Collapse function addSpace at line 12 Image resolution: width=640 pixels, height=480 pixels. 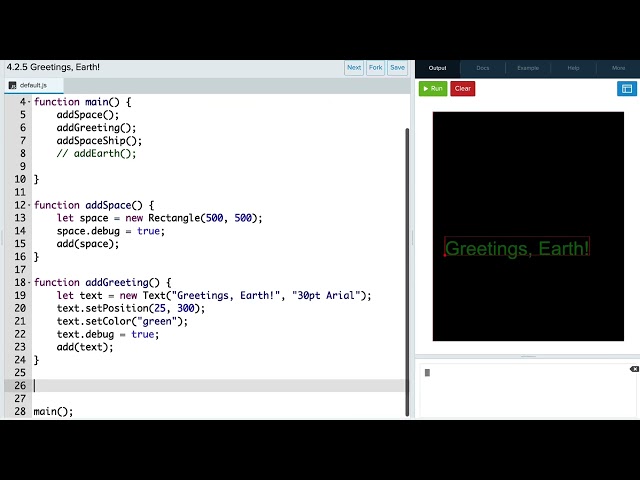[x=29, y=205]
